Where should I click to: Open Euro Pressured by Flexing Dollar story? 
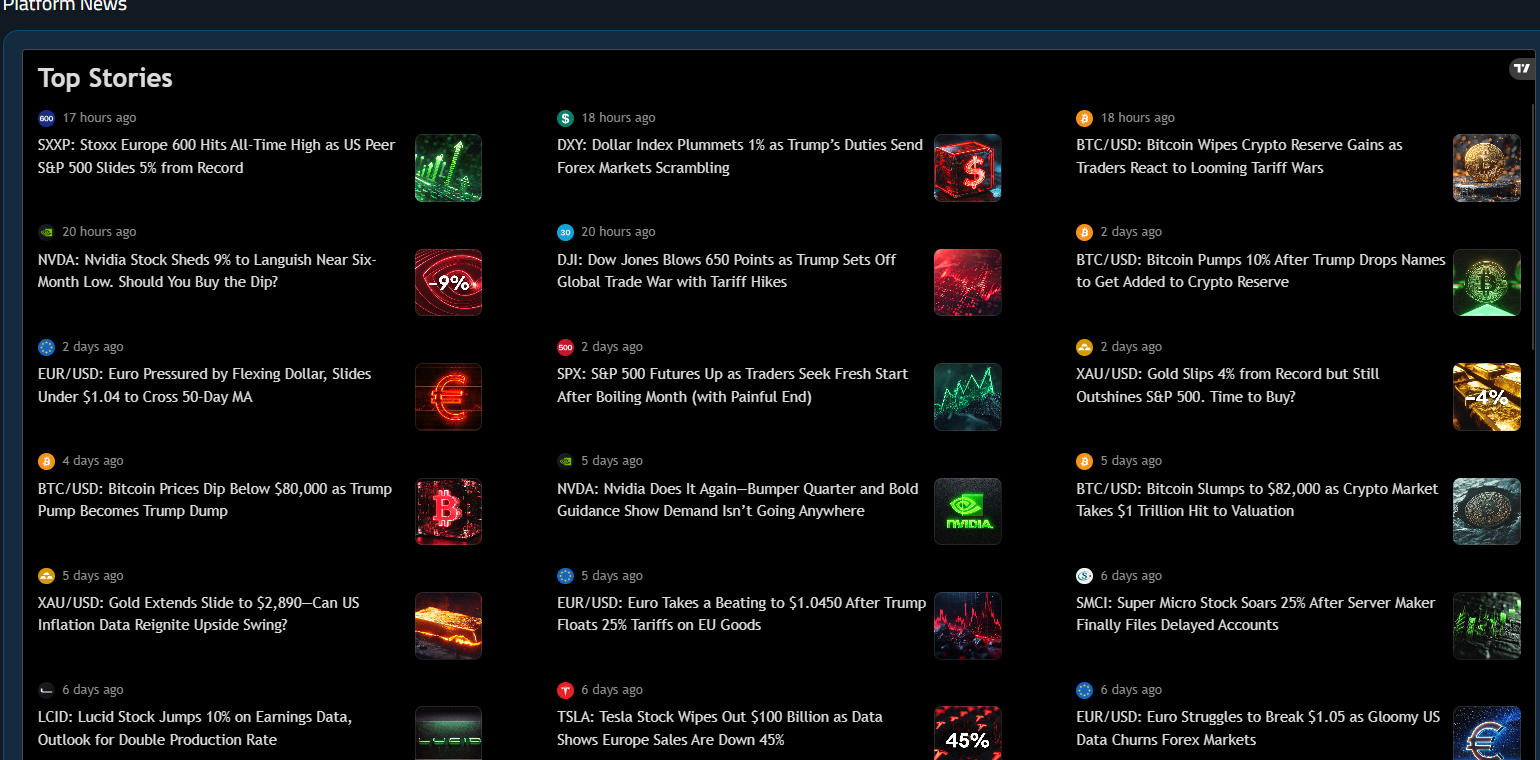(205, 385)
